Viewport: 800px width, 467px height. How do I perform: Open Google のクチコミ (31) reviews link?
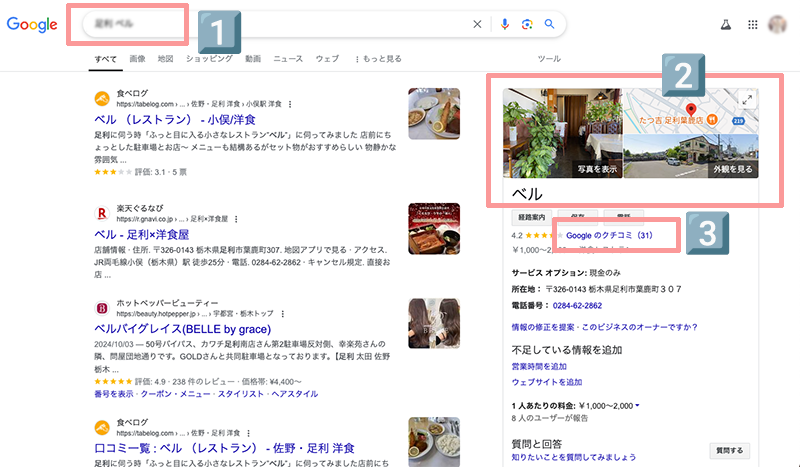coord(609,235)
